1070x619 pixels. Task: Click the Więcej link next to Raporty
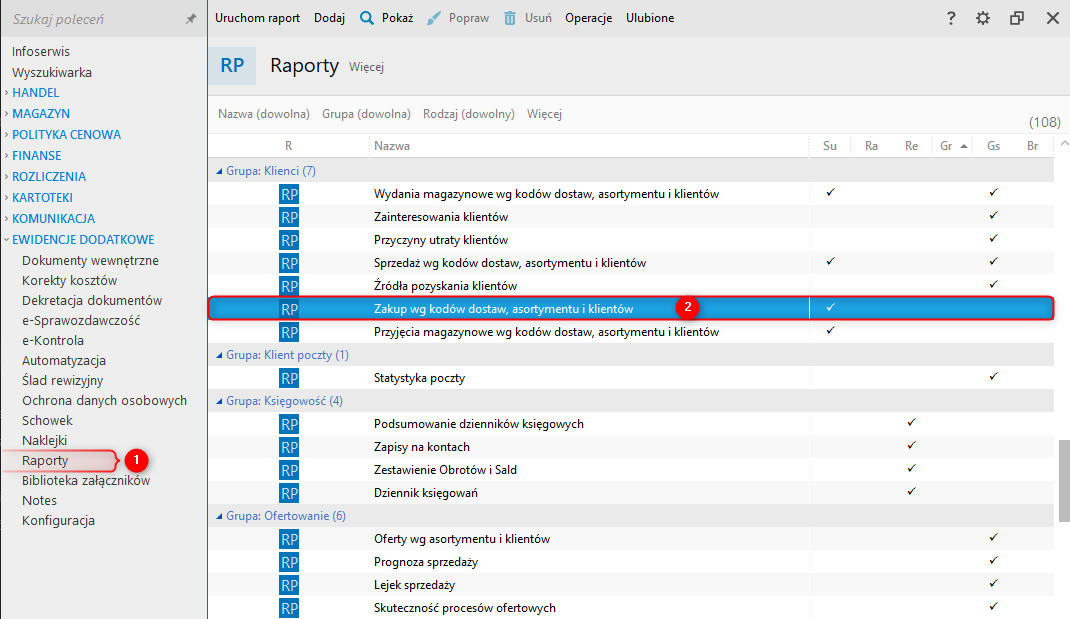click(x=366, y=68)
